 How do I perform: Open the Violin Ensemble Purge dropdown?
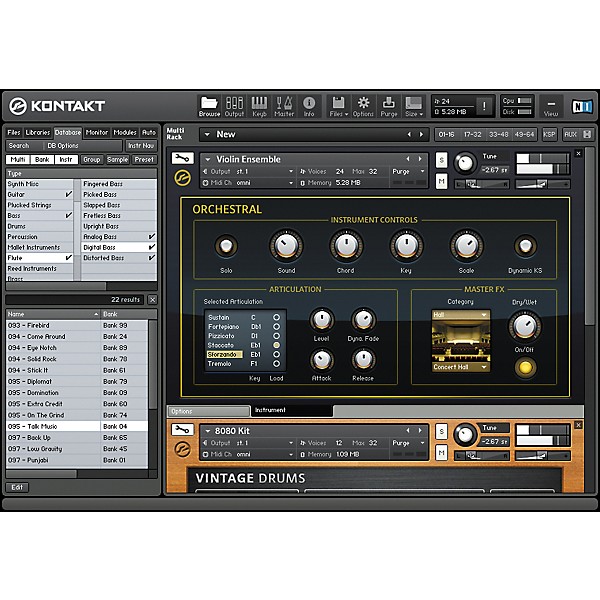(x=422, y=171)
